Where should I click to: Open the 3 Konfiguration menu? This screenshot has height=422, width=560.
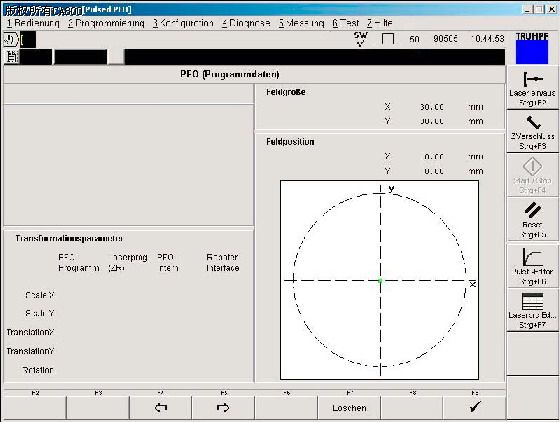[x=183, y=23]
